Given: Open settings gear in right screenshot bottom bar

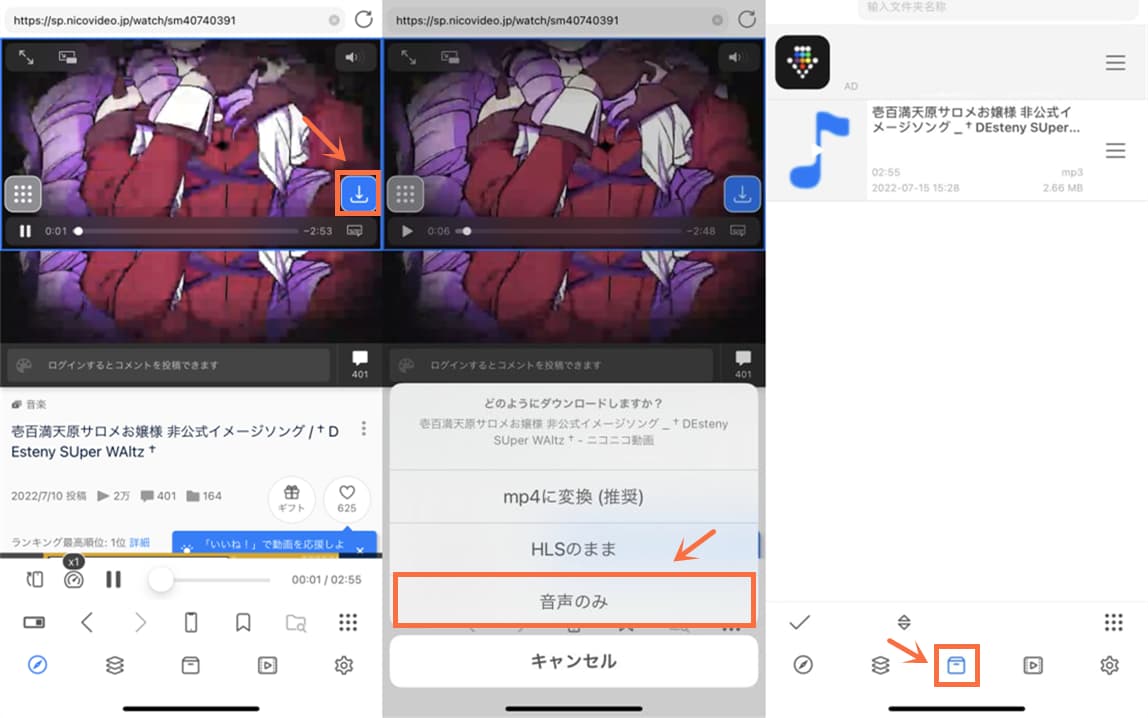Looking at the screenshot, I should (x=1109, y=665).
